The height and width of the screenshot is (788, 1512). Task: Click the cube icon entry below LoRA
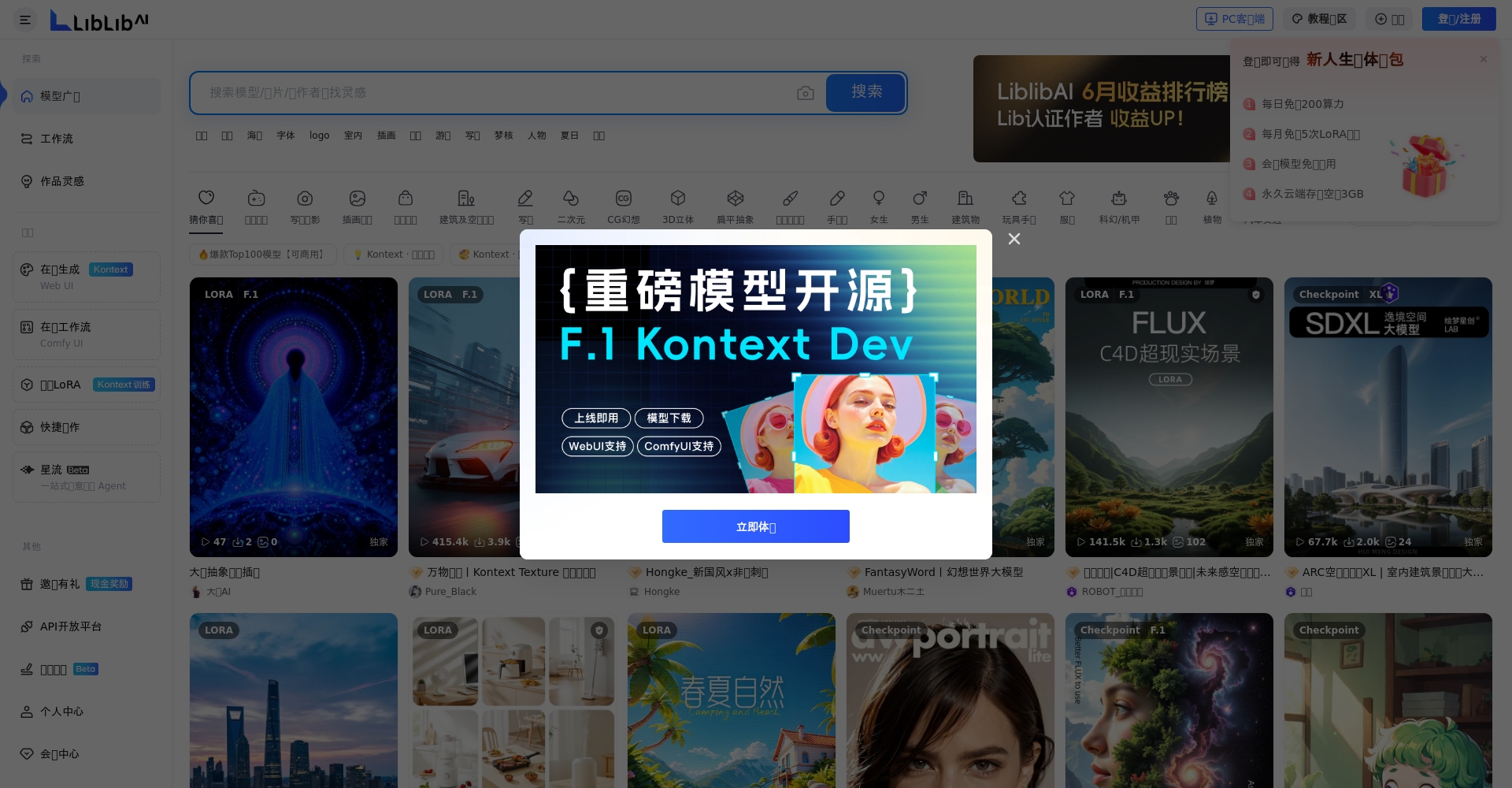[87, 427]
